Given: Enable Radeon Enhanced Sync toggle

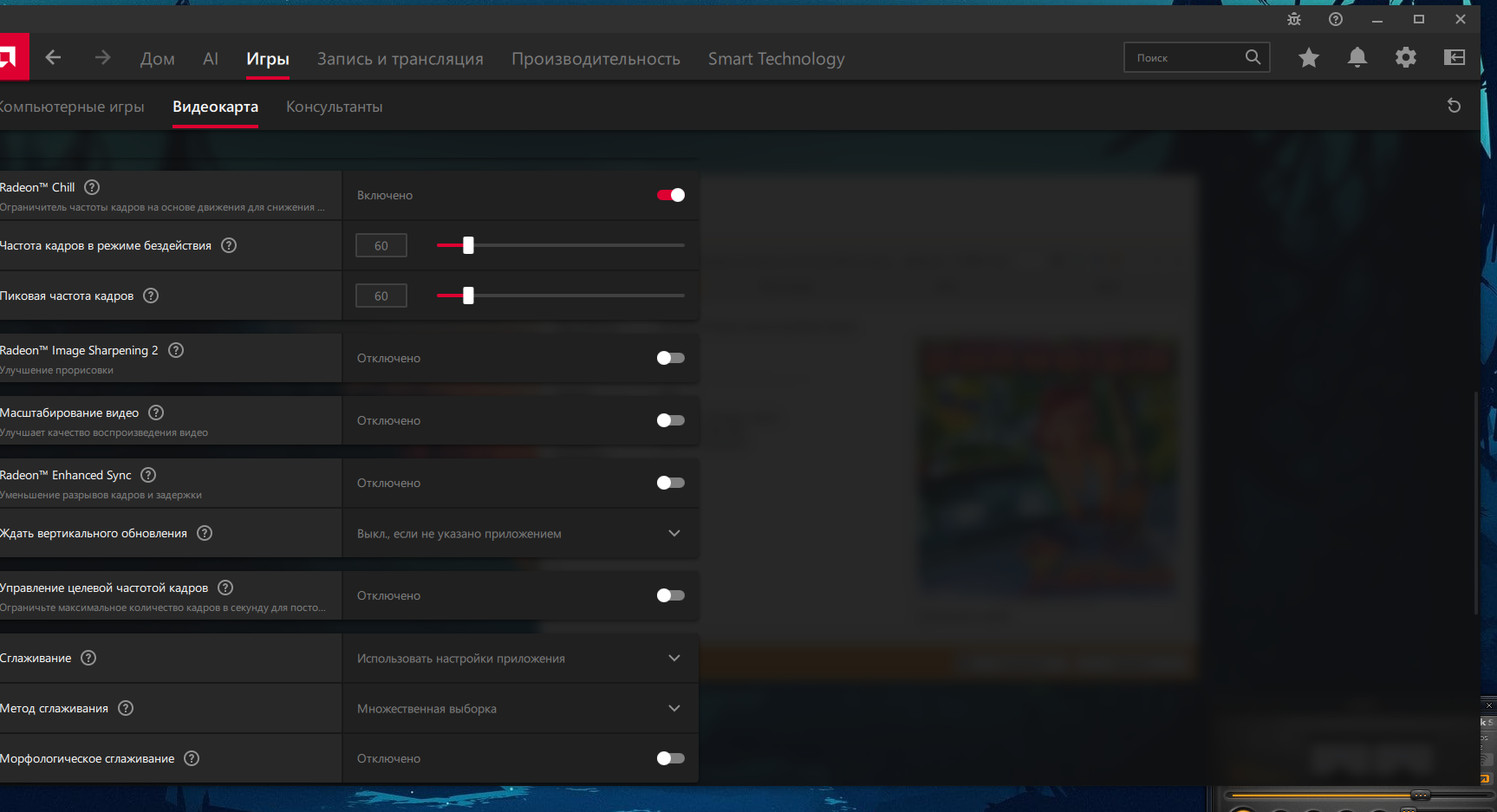Looking at the screenshot, I should [x=671, y=483].
